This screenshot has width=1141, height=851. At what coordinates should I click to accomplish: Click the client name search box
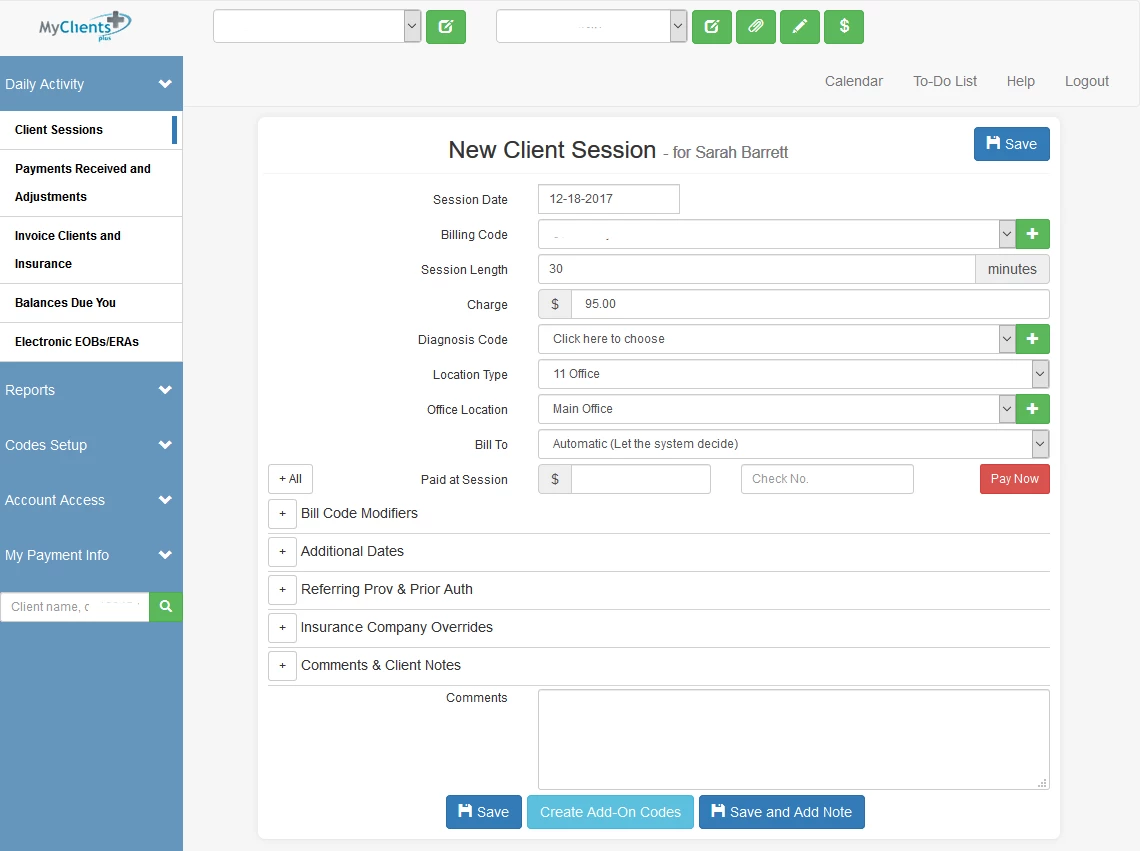pyautogui.click(x=75, y=606)
